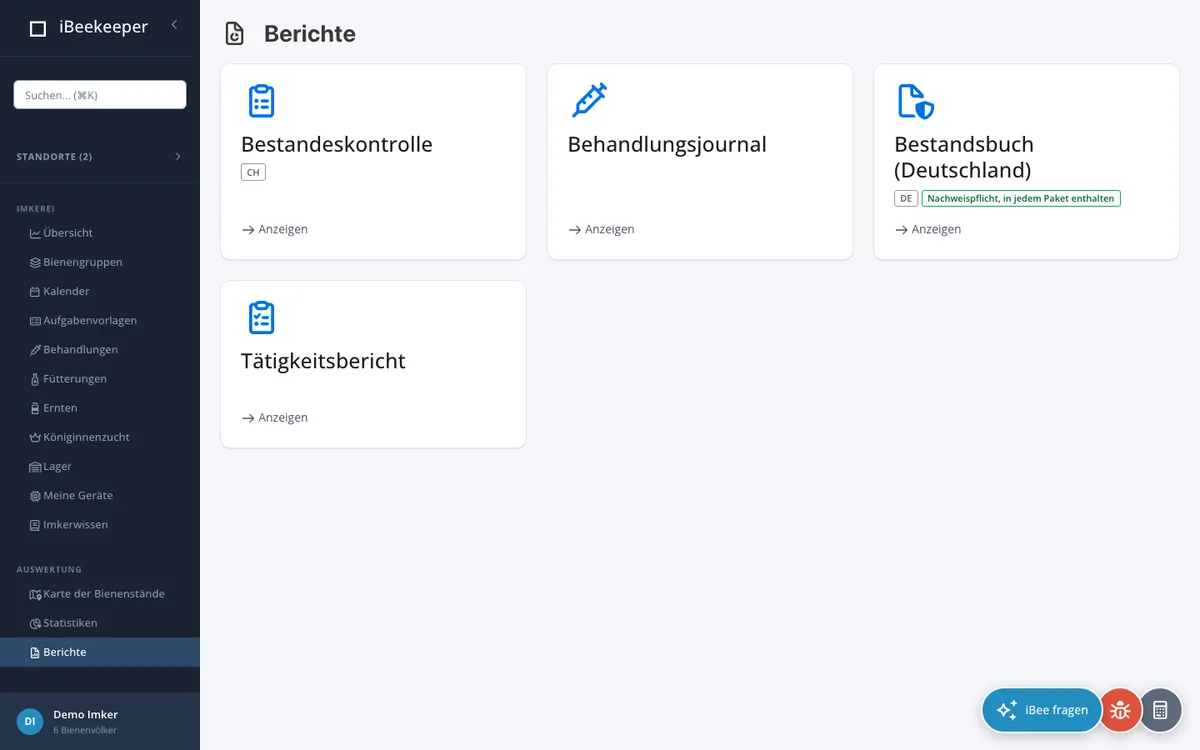Viewport: 1200px width, 750px height.
Task: Open the grey calculator button
Action: pos(1160,710)
